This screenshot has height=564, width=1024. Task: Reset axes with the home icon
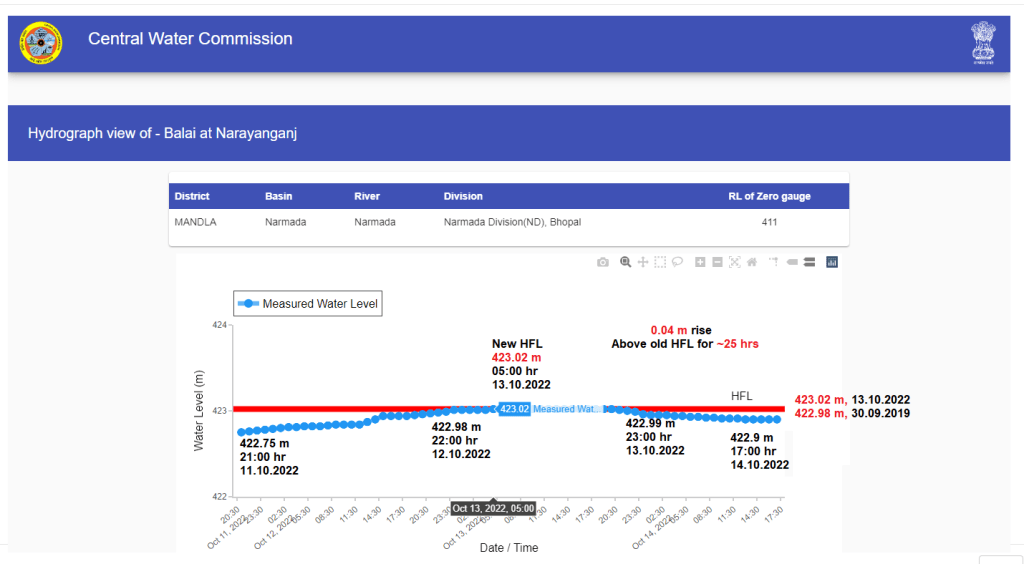point(751,262)
